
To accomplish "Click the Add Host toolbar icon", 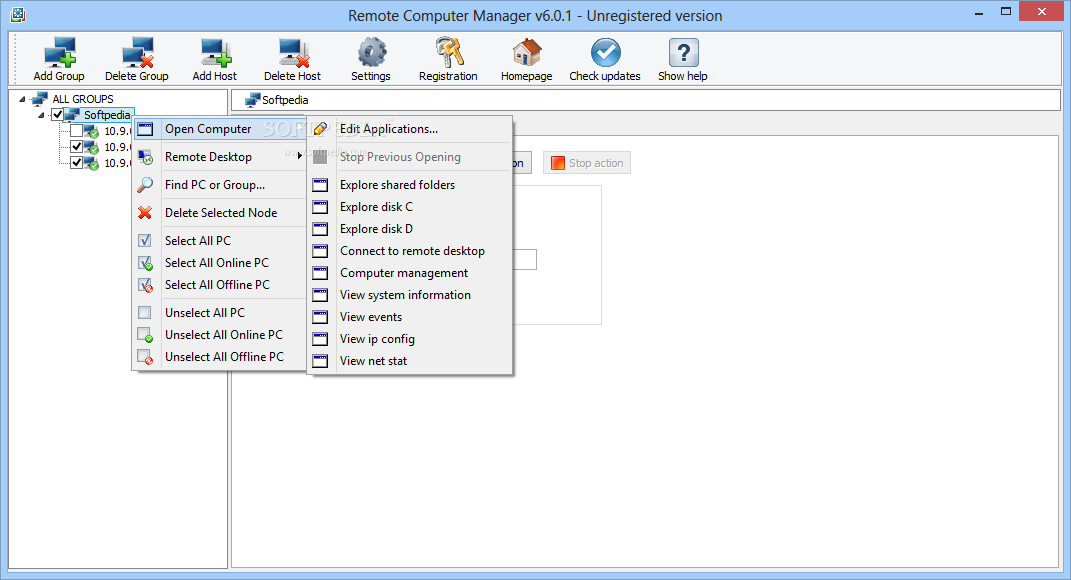I will tap(215, 53).
